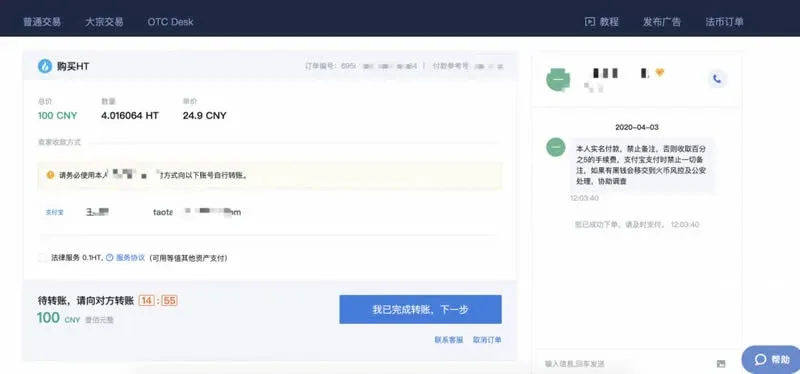Viewport: 800px width, 374px height.
Task: Confirm with 我已完成转账，下一步 button
Action: [x=420, y=309]
